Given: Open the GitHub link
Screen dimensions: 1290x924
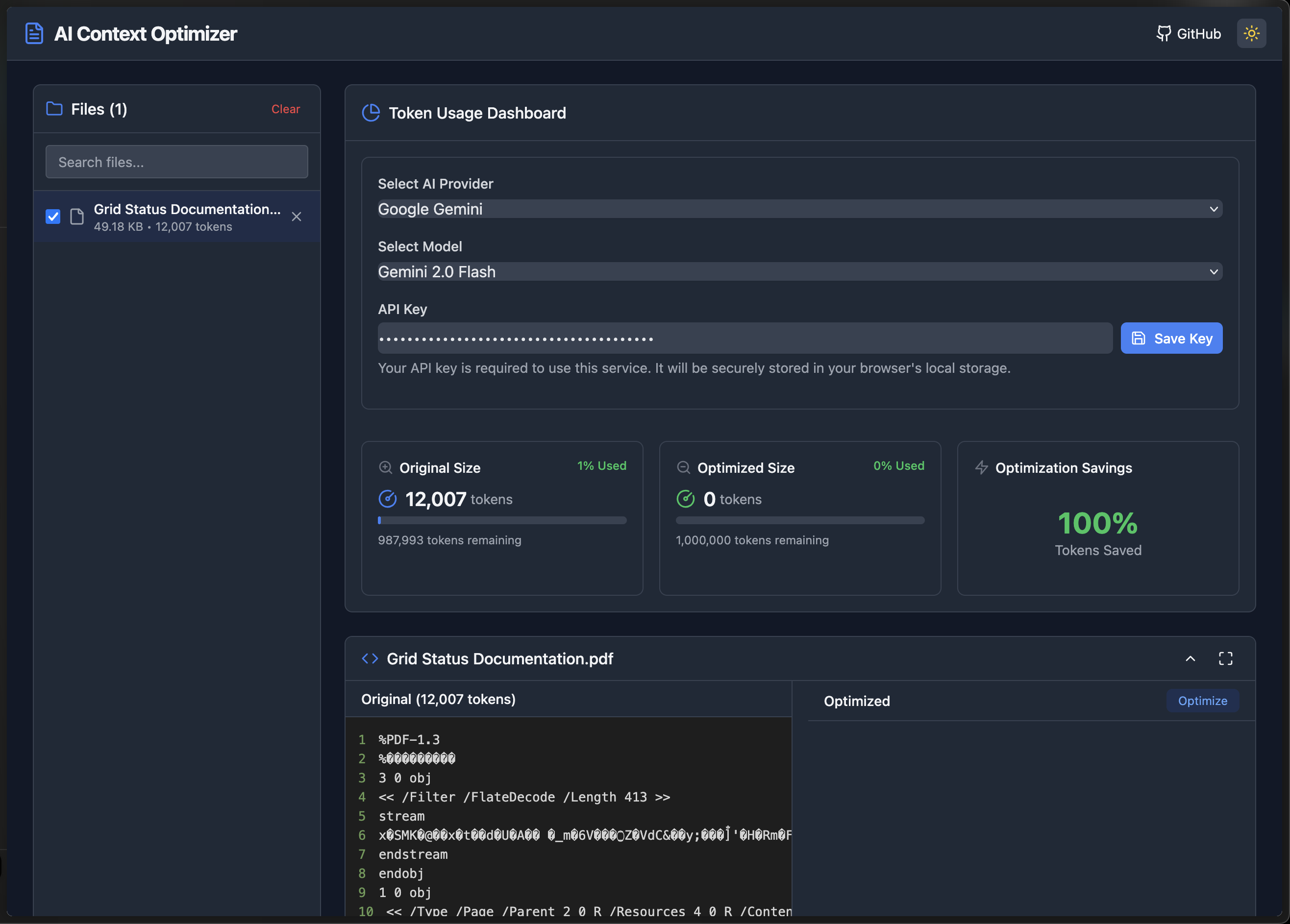Looking at the screenshot, I should click(x=1188, y=33).
